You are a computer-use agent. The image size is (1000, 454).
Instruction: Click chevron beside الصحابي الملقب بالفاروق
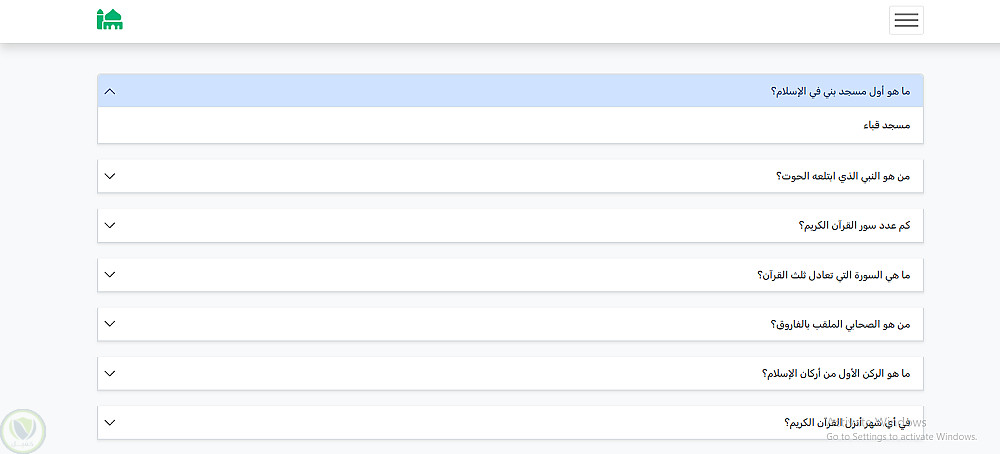click(110, 324)
